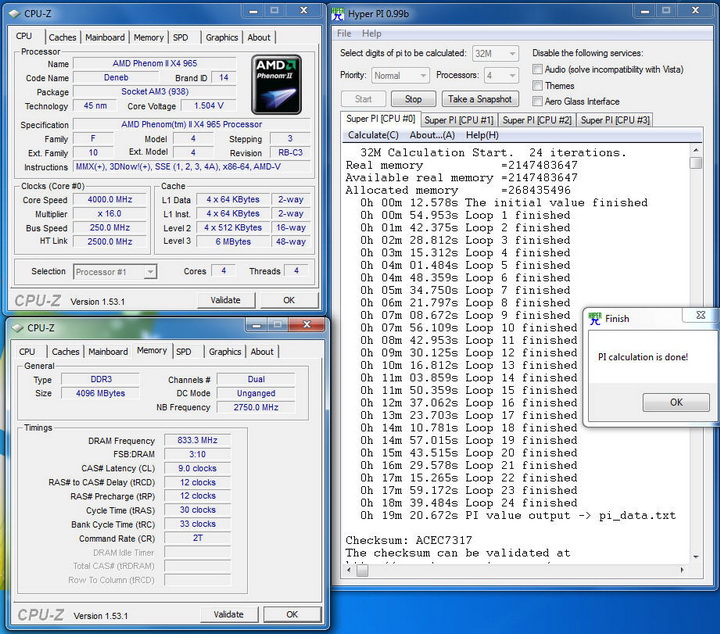
Task: Switch to Super PI [CPU #0] tab
Action: coord(380,119)
